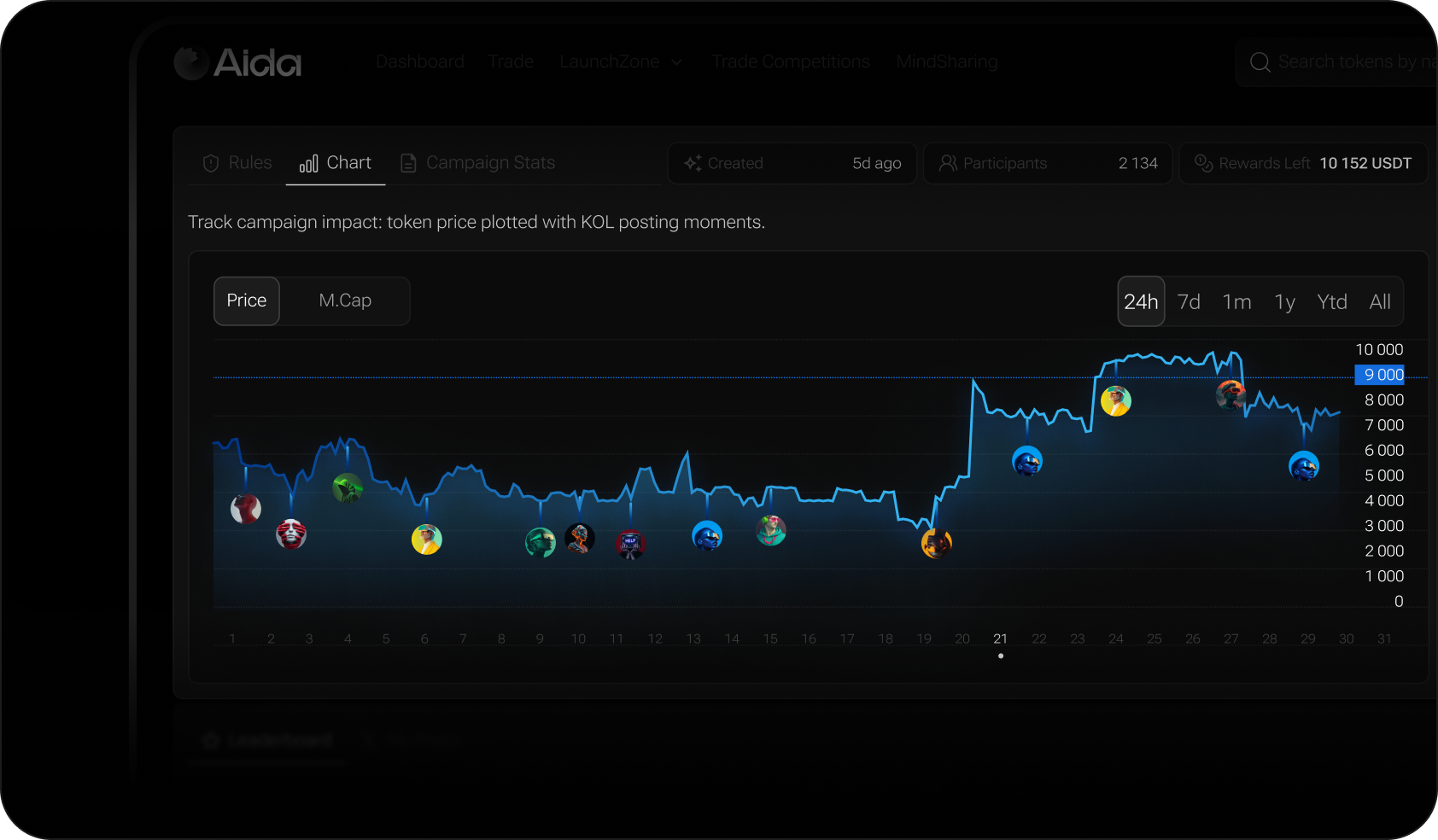Select the 1y time range
1438x840 pixels.
[x=1284, y=302]
